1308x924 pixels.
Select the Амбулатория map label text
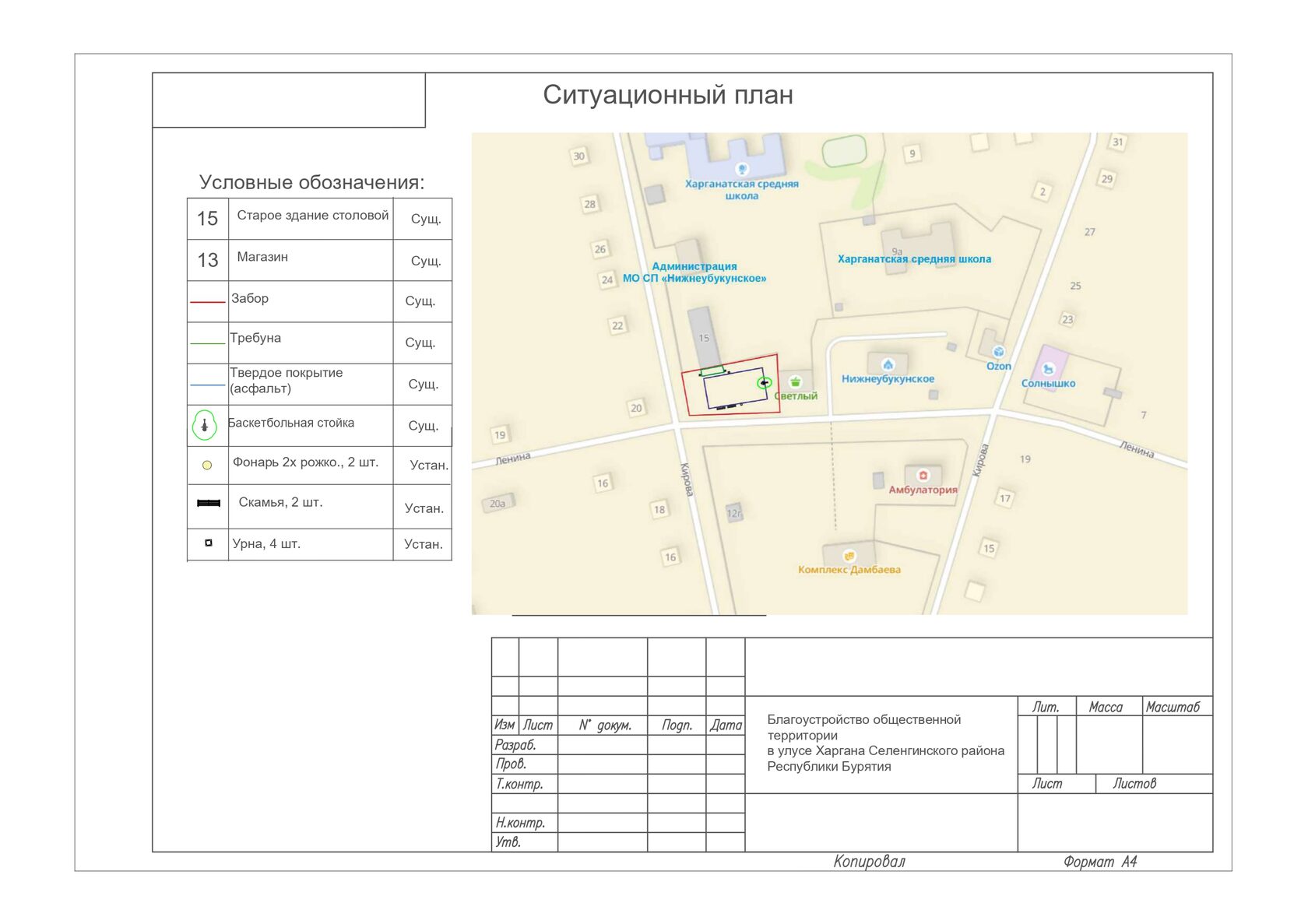point(923,490)
